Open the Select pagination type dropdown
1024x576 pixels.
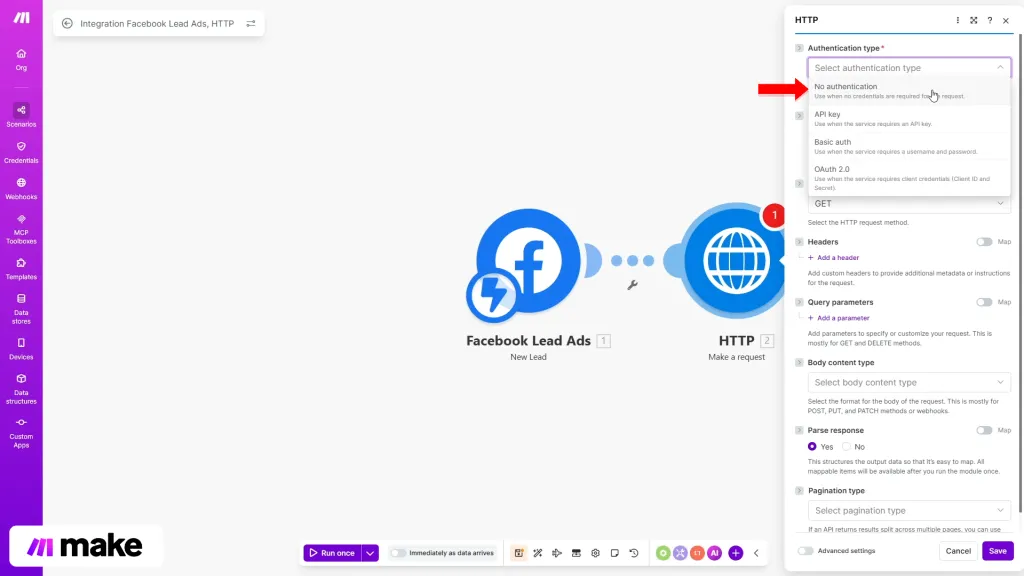tap(909, 511)
